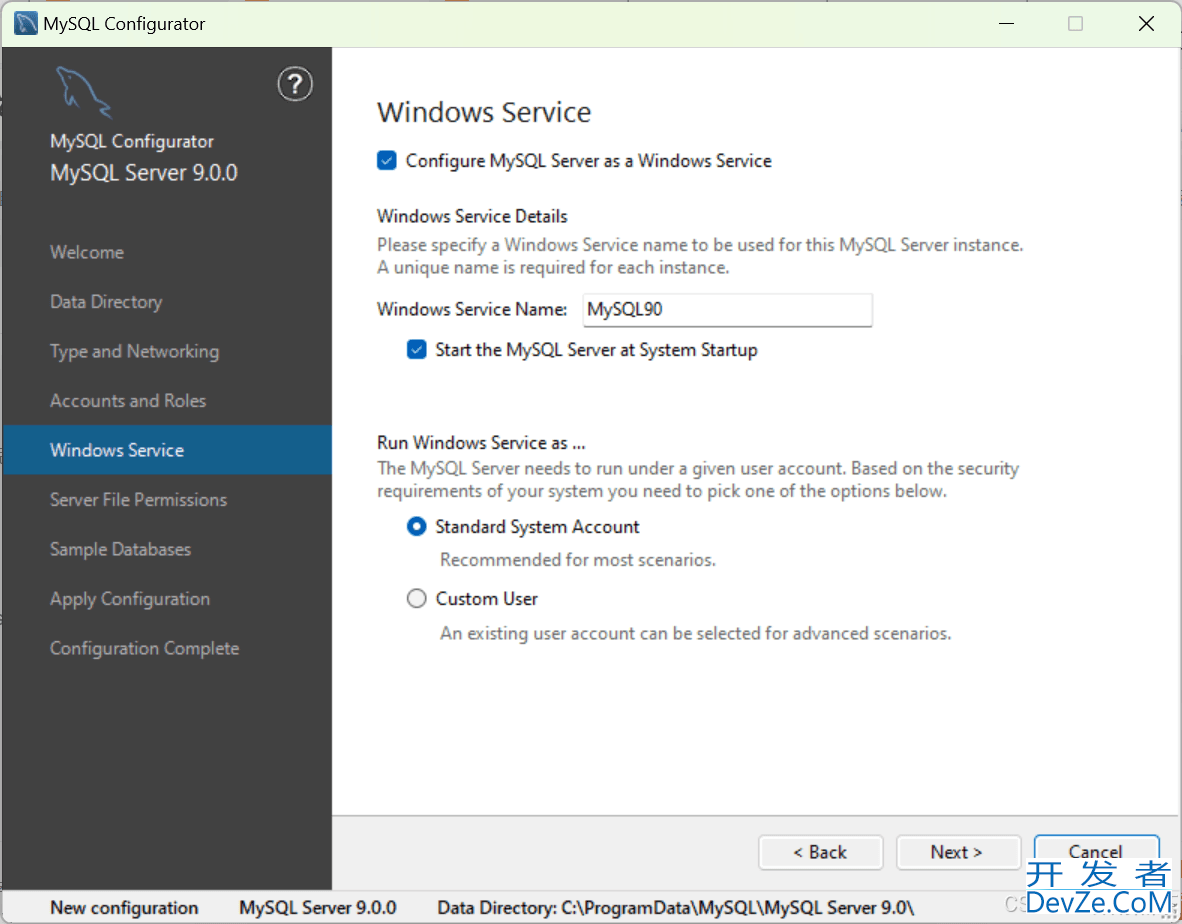Jump to Server File Permissions step

[x=139, y=500]
